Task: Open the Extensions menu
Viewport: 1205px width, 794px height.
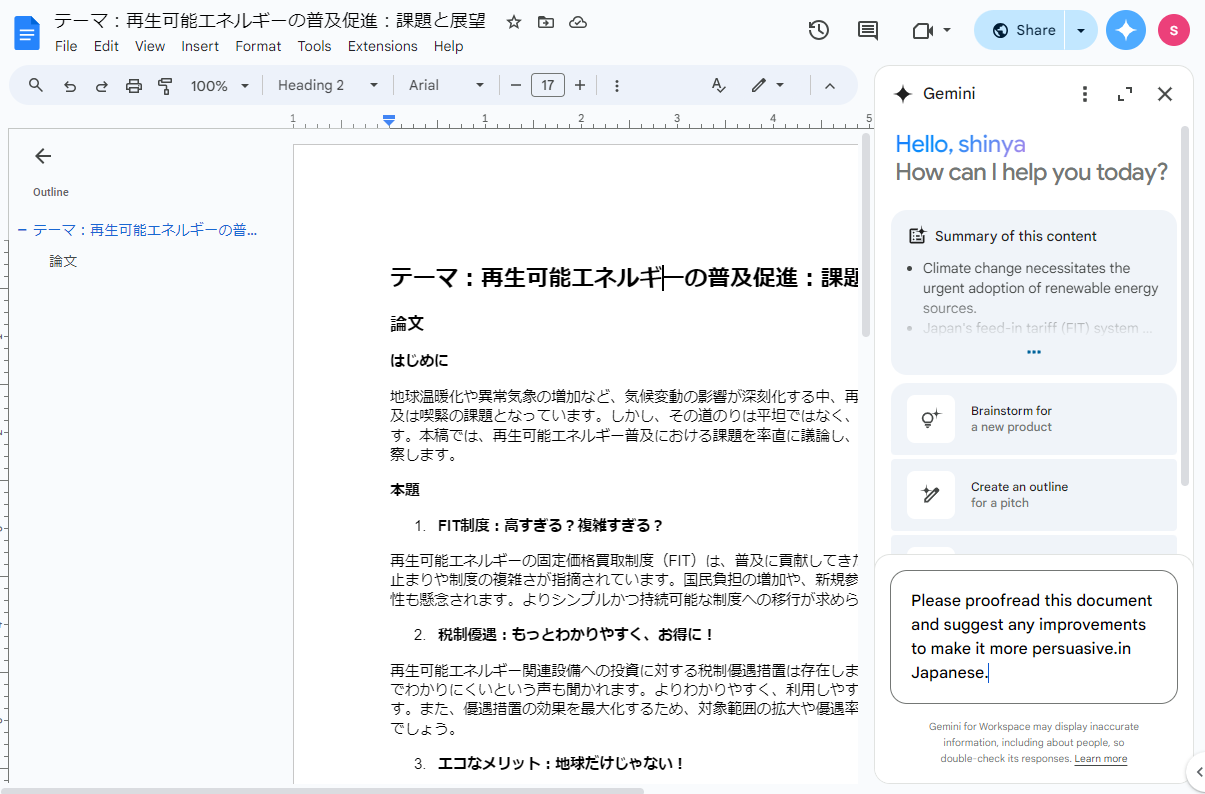Action: click(382, 46)
